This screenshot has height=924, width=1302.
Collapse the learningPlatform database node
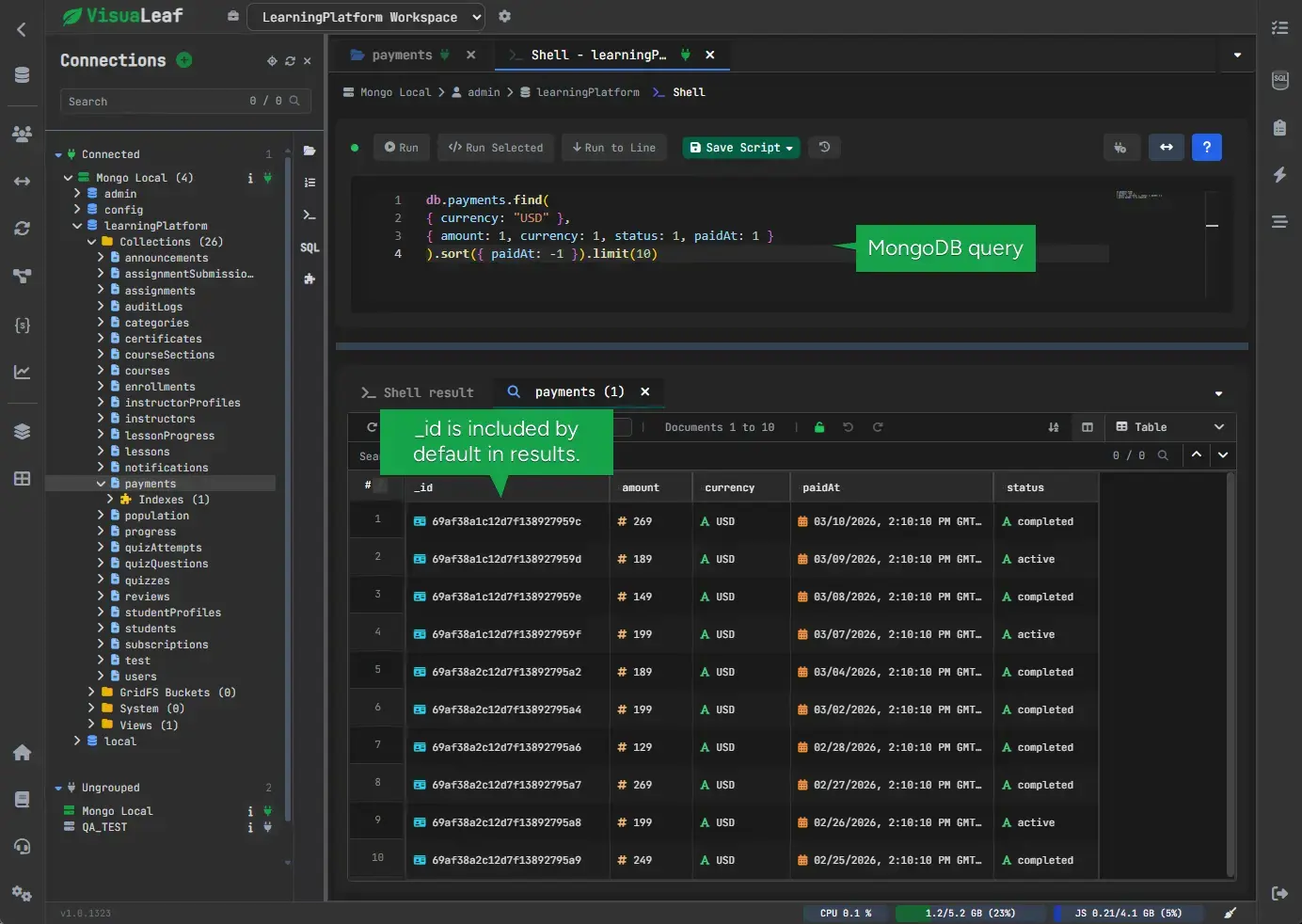(x=77, y=226)
